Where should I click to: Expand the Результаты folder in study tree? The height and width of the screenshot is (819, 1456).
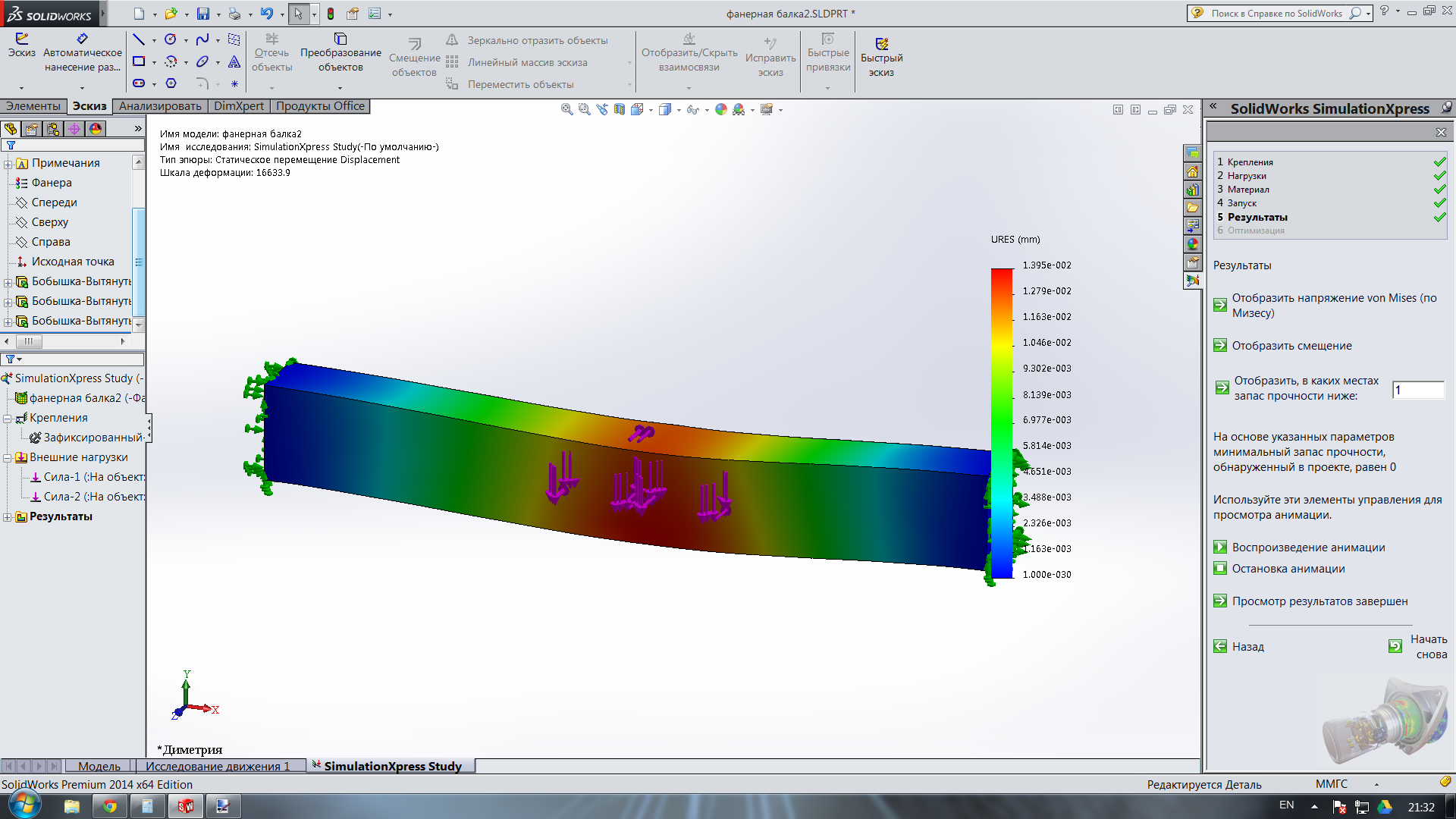pos(8,517)
